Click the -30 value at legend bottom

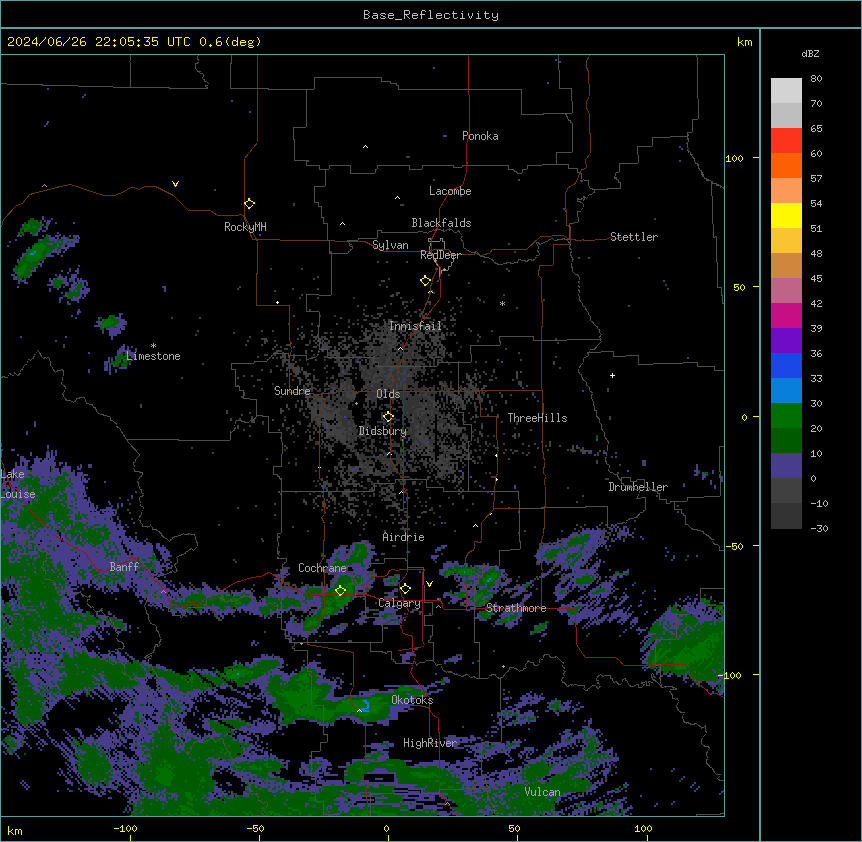point(819,529)
